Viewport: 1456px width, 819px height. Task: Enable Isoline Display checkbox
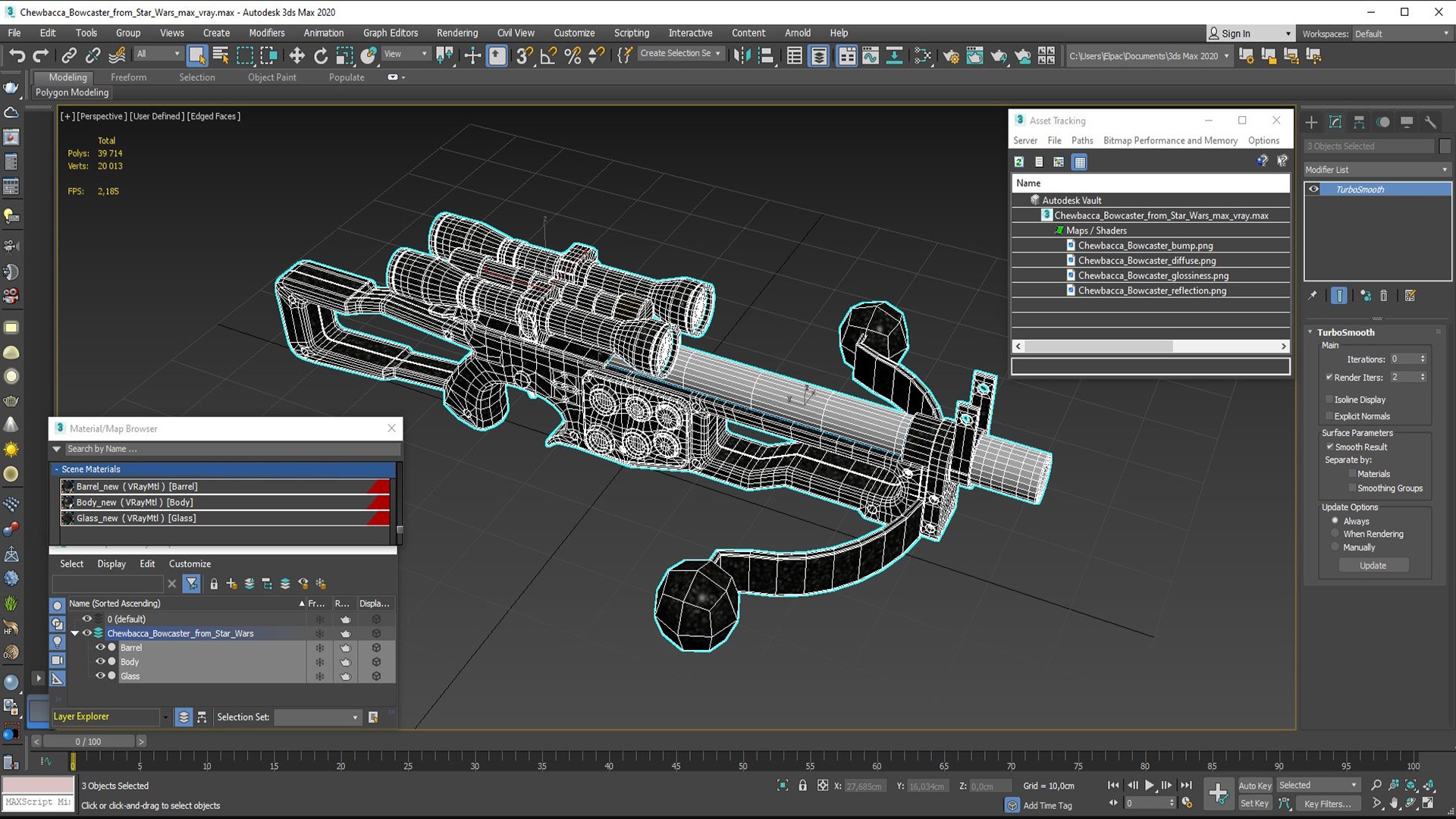[x=1329, y=400]
